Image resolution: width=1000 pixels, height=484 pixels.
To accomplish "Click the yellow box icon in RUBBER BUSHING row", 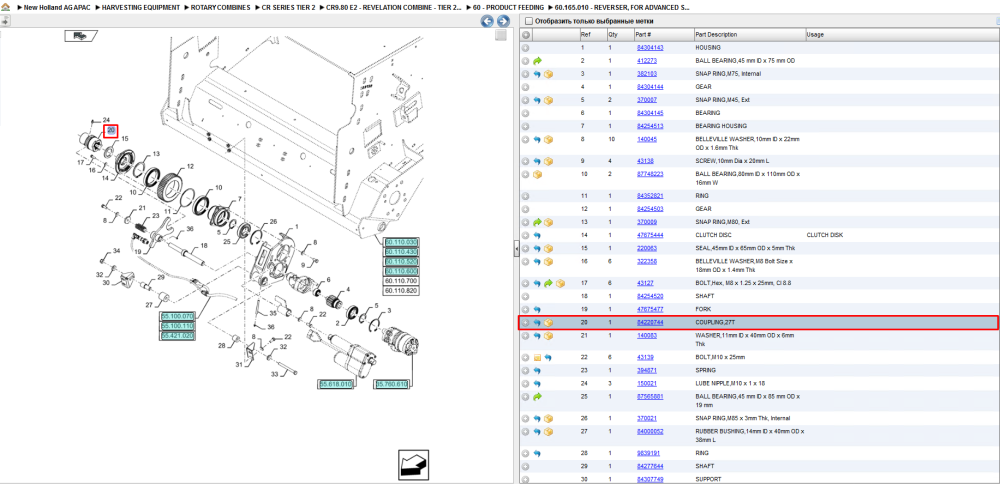I will (x=548, y=432).
